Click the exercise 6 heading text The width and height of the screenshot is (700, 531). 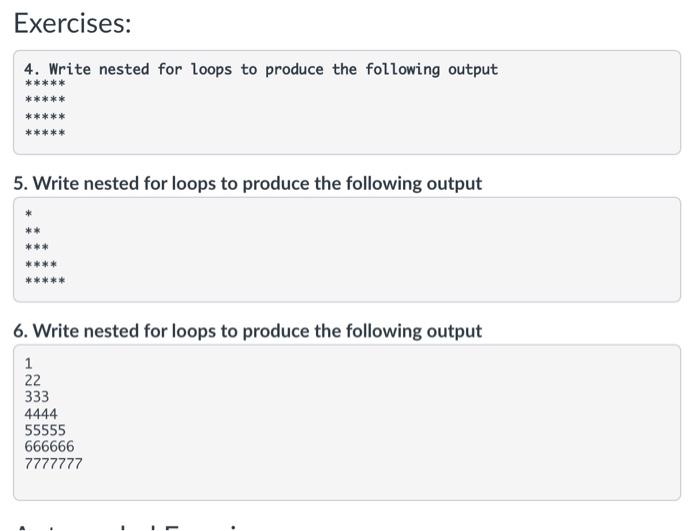[x=247, y=331]
